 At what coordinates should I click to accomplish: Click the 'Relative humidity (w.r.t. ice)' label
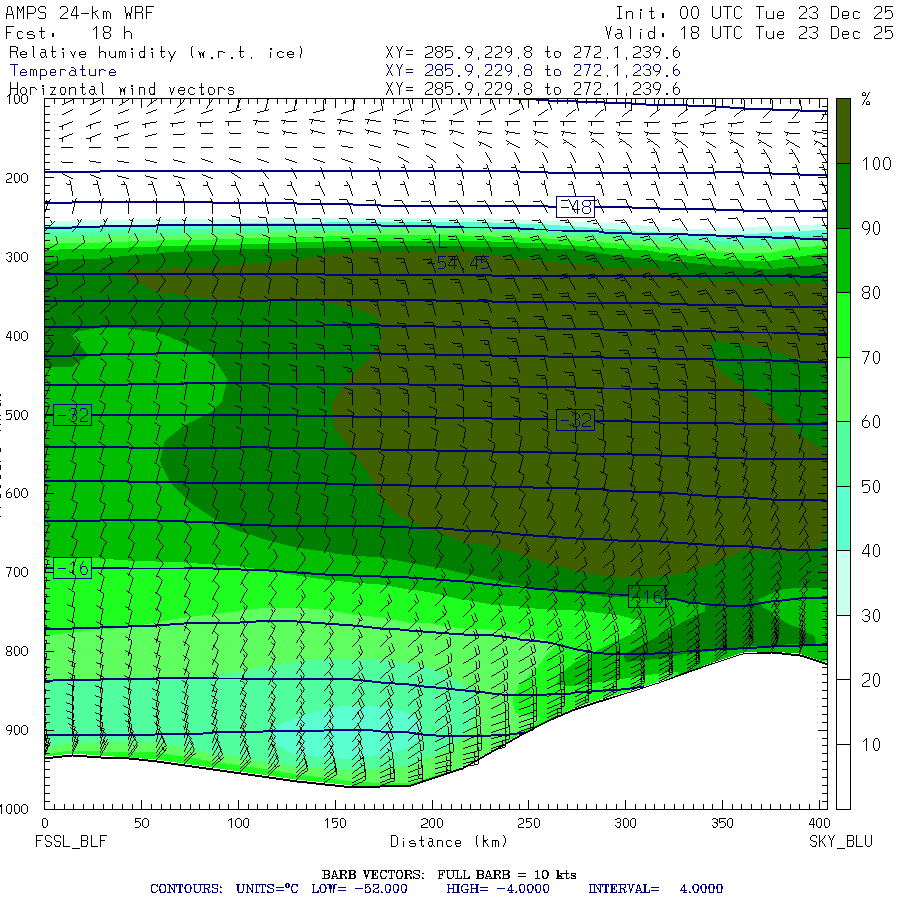(156, 53)
